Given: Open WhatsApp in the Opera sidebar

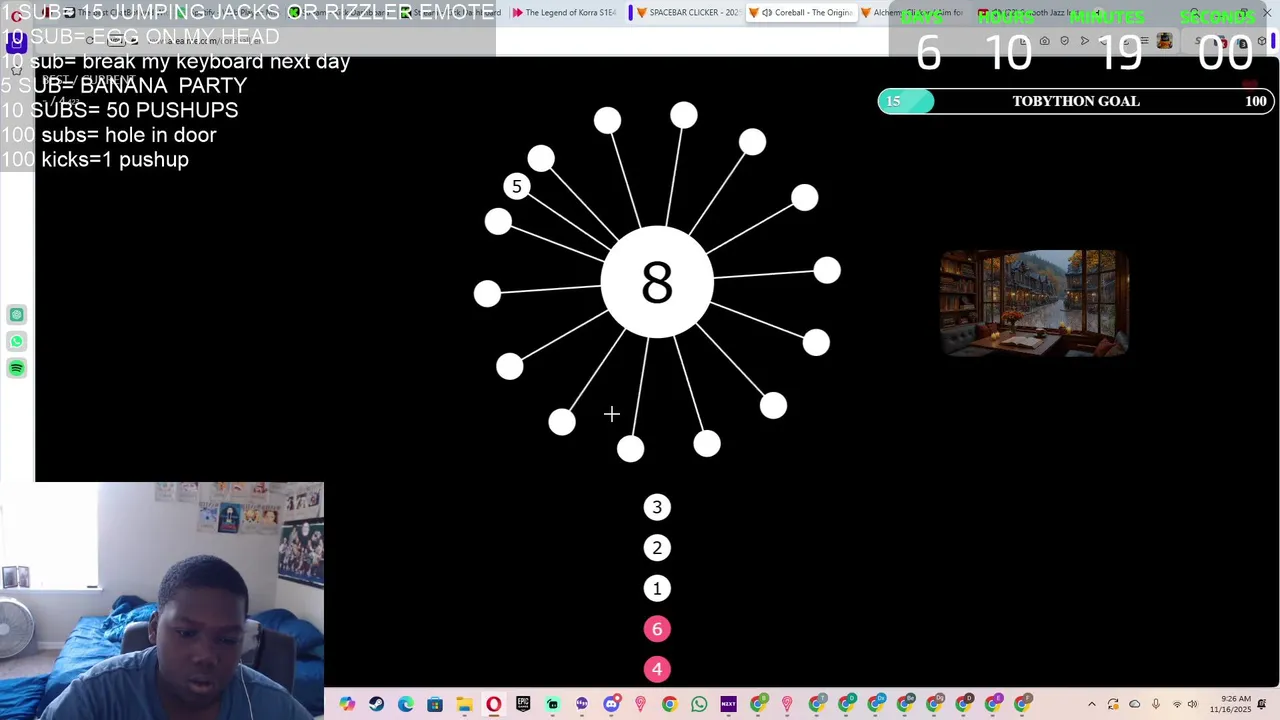Looking at the screenshot, I should (x=17, y=342).
